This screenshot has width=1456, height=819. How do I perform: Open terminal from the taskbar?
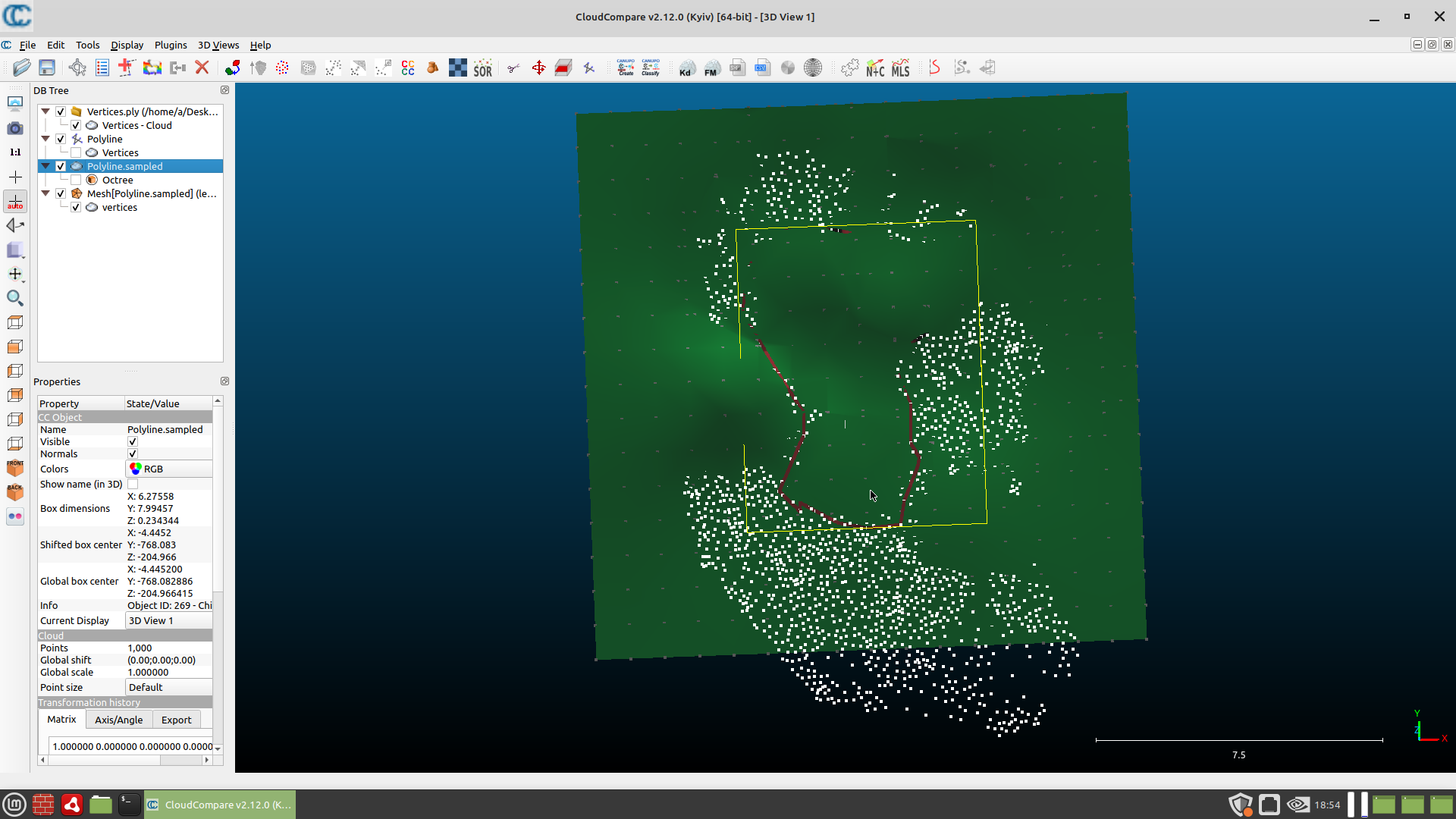click(130, 805)
